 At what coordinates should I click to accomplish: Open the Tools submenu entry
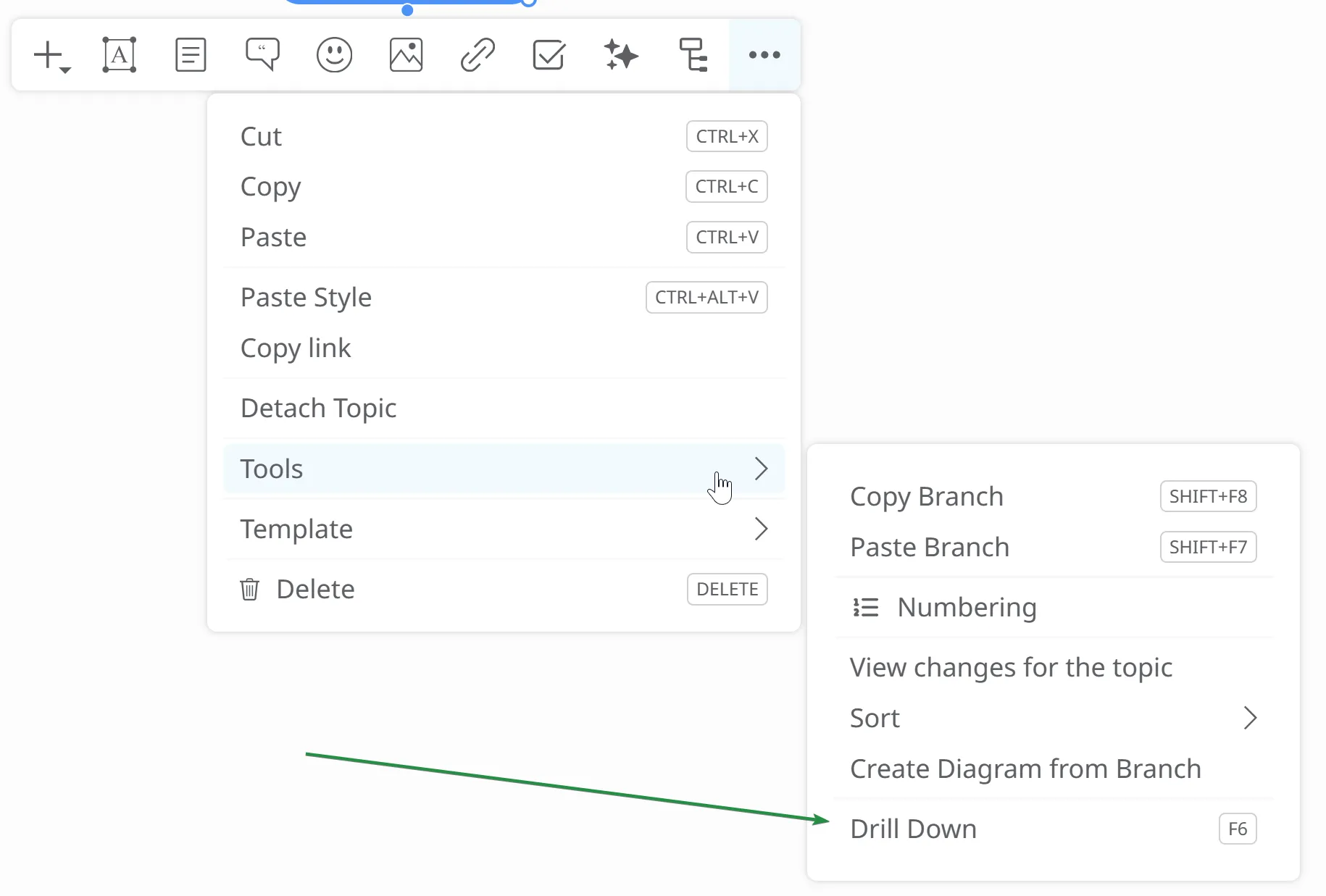(504, 469)
